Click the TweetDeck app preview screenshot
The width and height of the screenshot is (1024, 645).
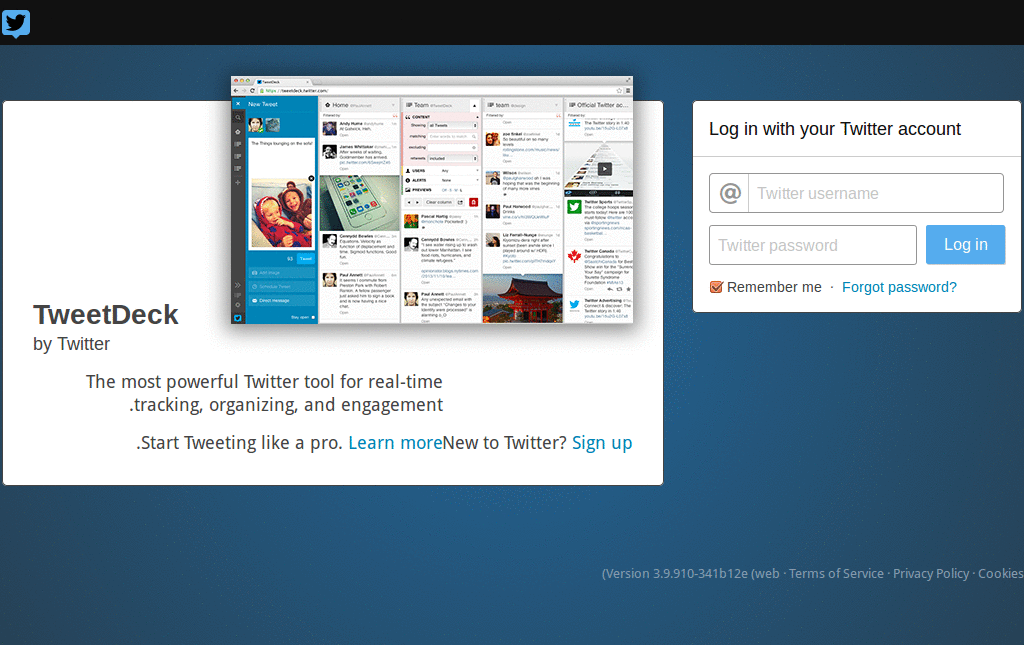point(432,200)
